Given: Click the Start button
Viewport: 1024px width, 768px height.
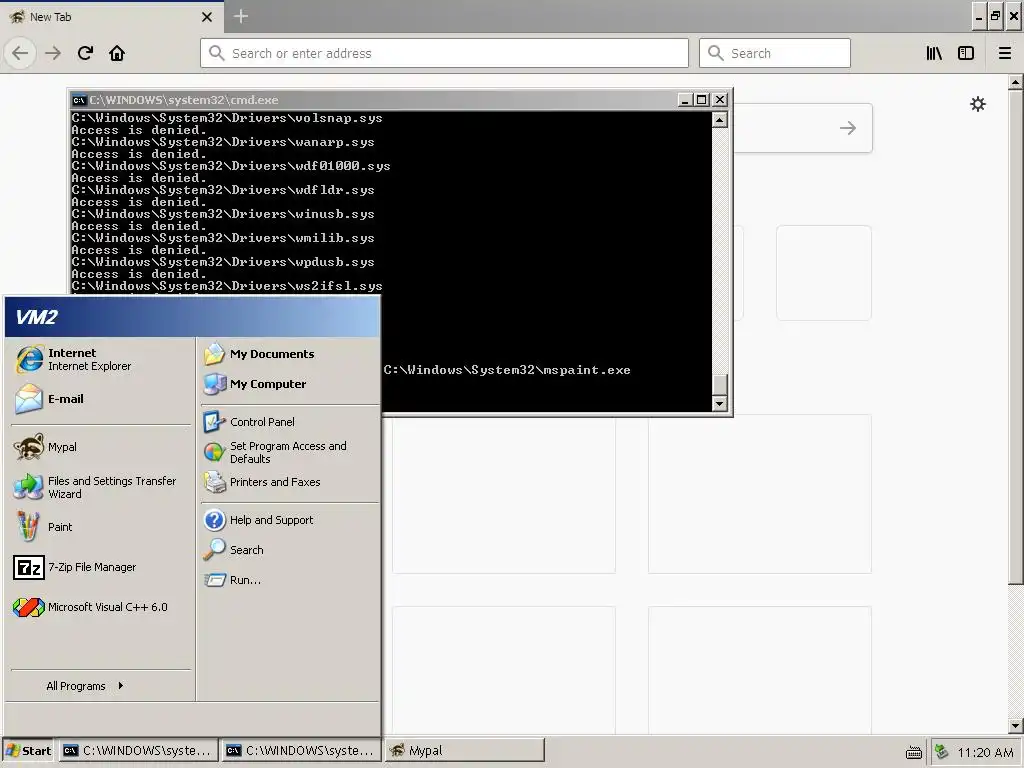Looking at the screenshot, I should coord(29,751).
